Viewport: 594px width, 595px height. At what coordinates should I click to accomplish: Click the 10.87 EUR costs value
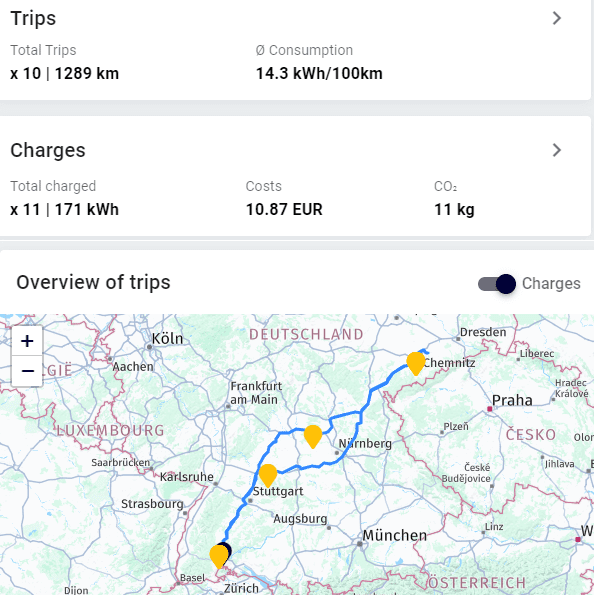click(284, 209)
